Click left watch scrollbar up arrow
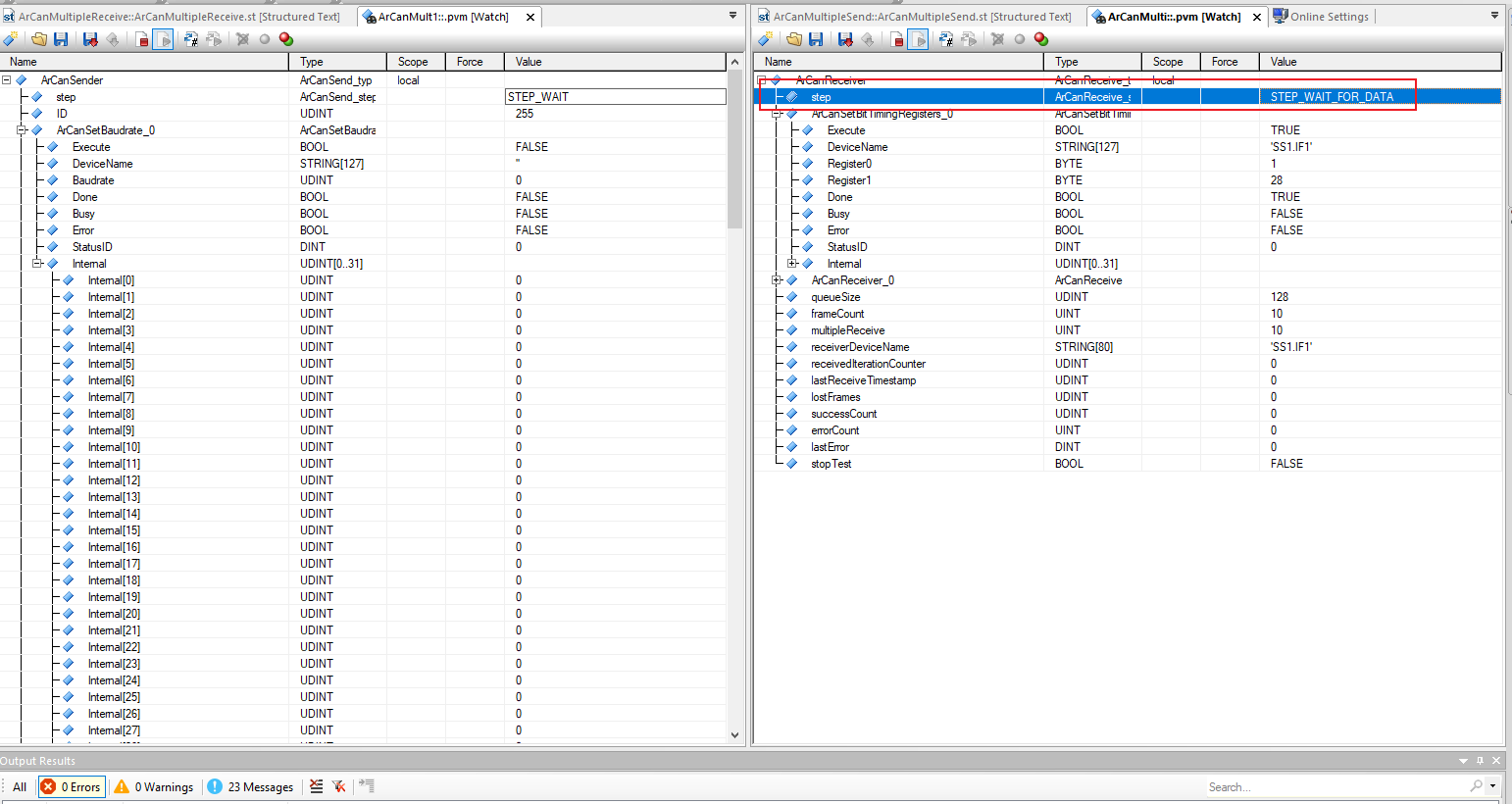Screen dimensions: 1512x804 [734, 62]
